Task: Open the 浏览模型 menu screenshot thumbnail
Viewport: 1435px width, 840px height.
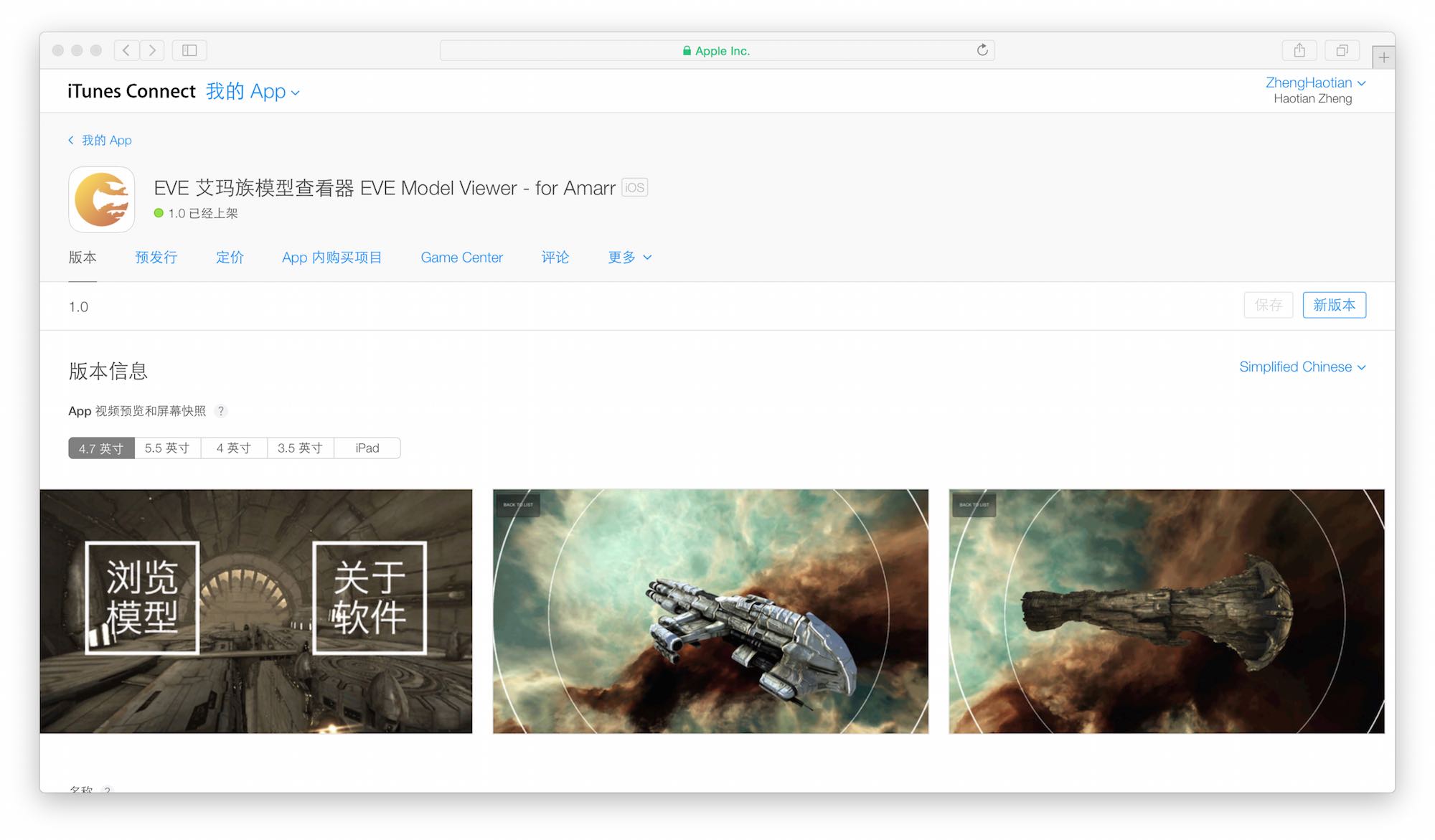Action: click(256, 611)
